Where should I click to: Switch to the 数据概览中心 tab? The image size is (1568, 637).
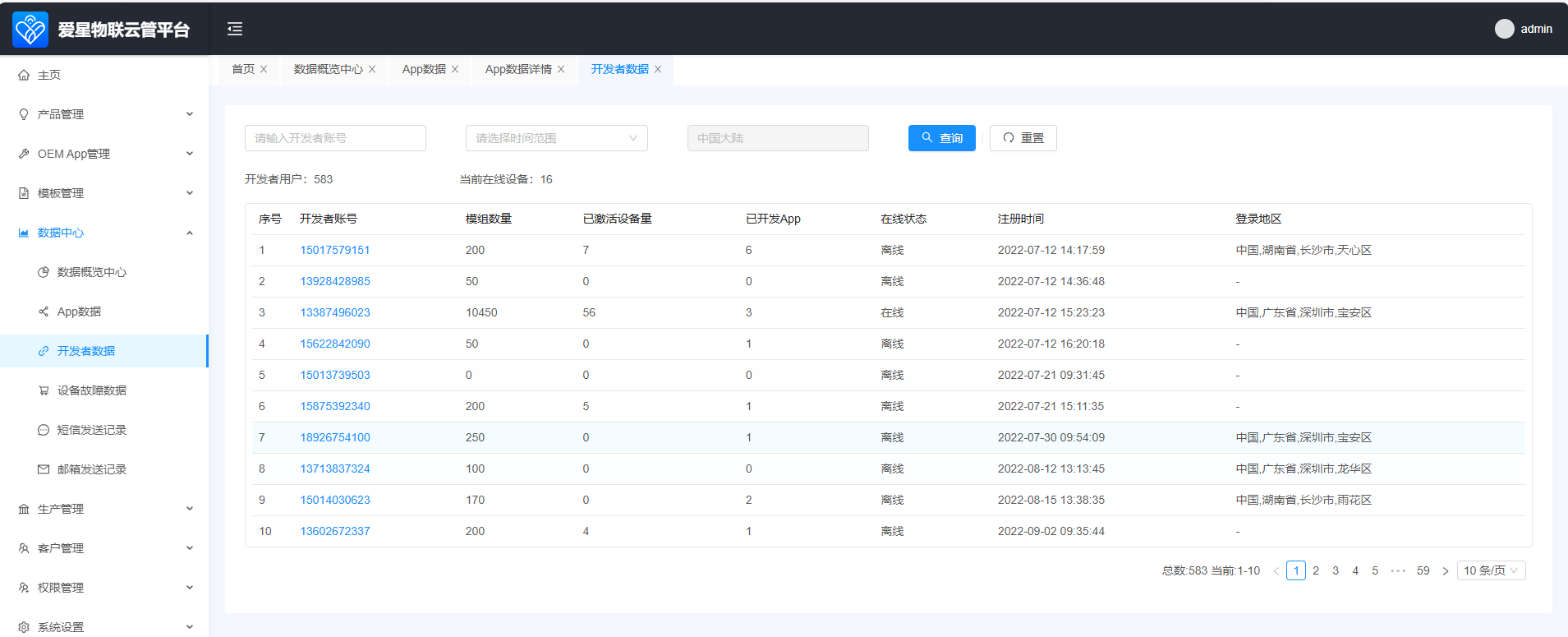pos(329,69)
